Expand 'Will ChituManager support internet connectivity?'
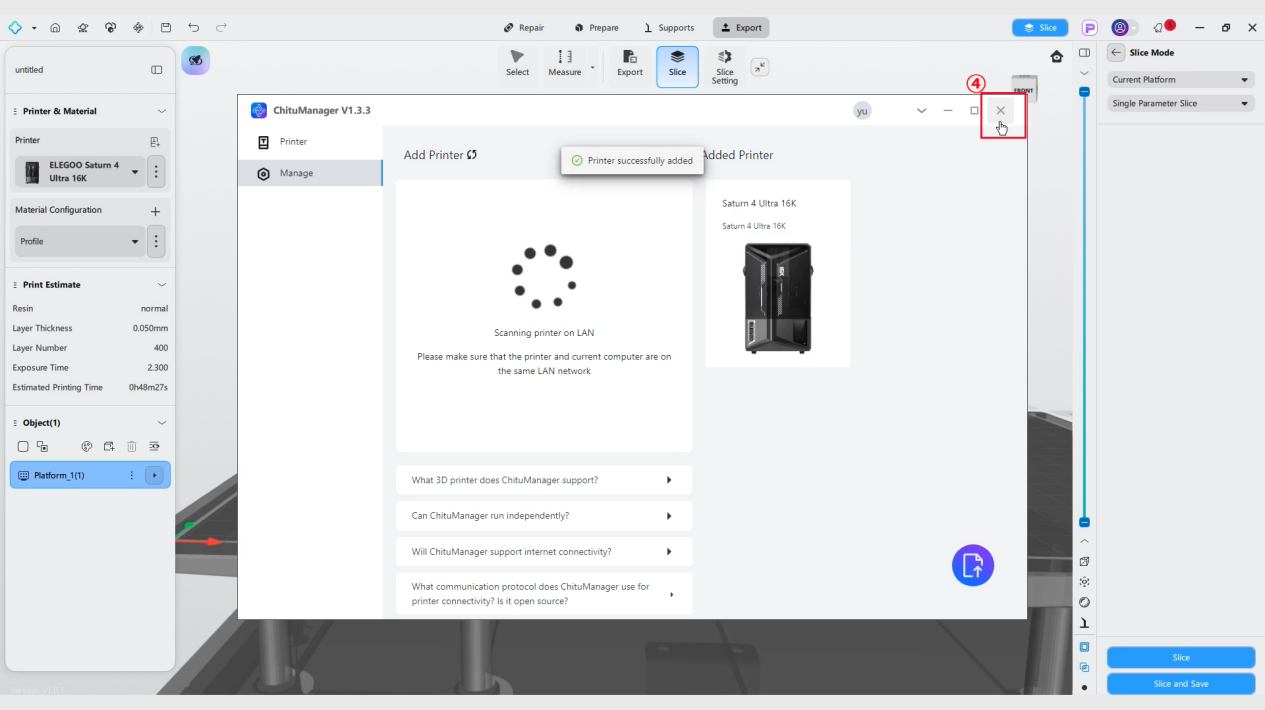1265x710 pixels. (x=544, y=552)
